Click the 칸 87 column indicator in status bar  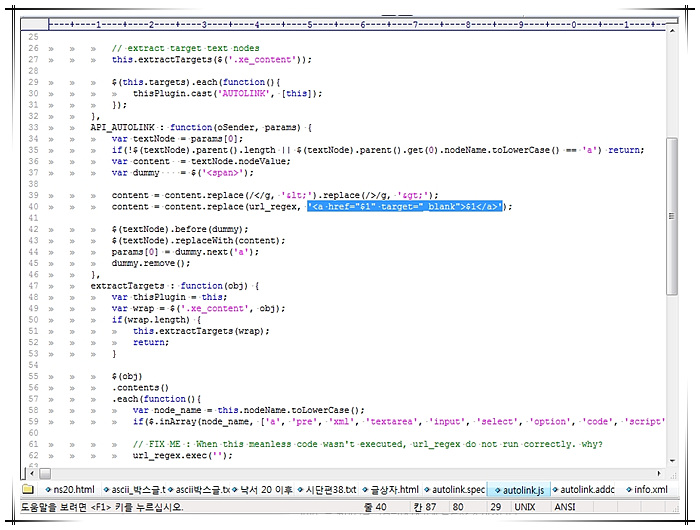[x=425, y=507]
